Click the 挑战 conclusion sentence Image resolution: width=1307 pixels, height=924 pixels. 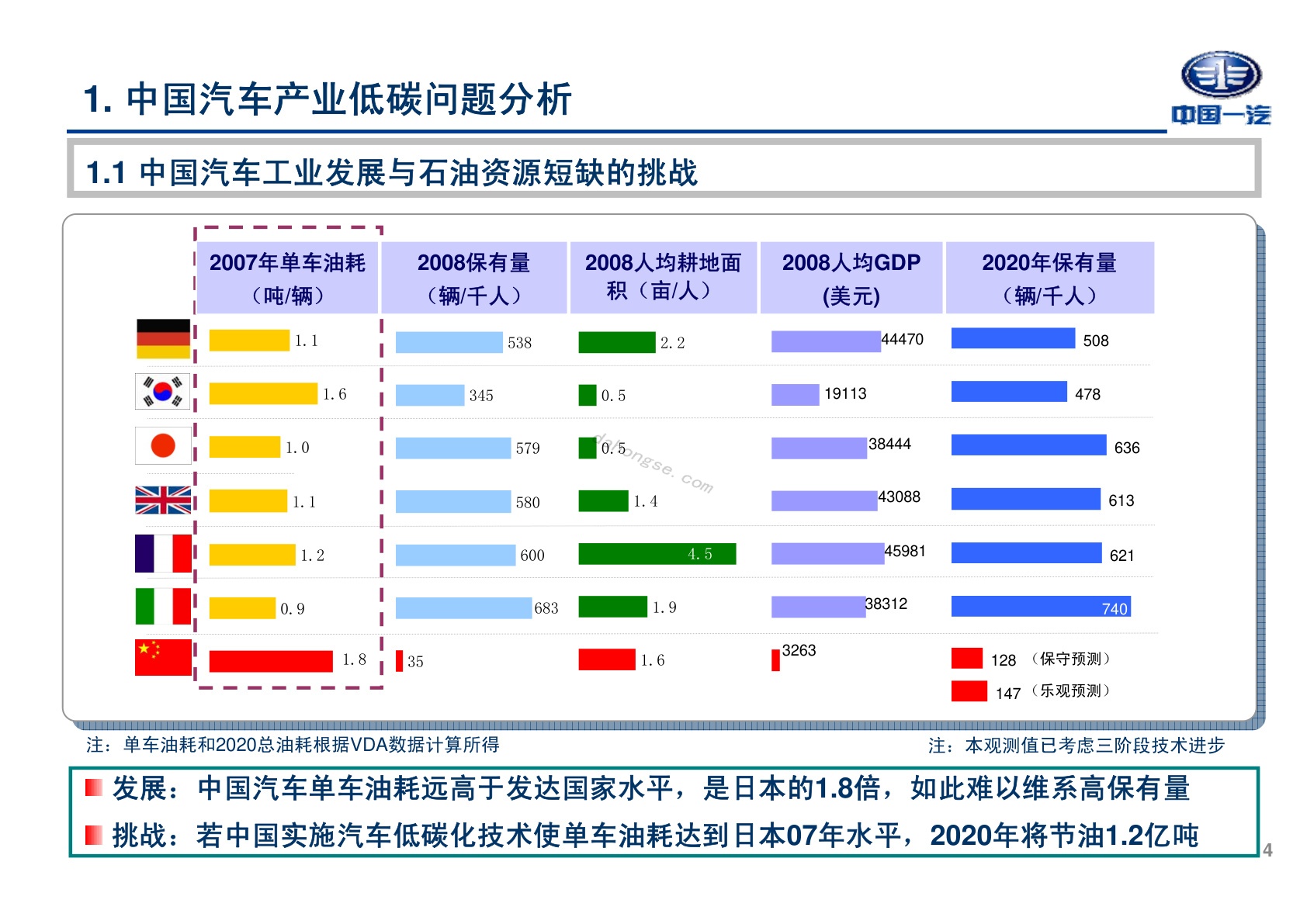click(656, 836)
